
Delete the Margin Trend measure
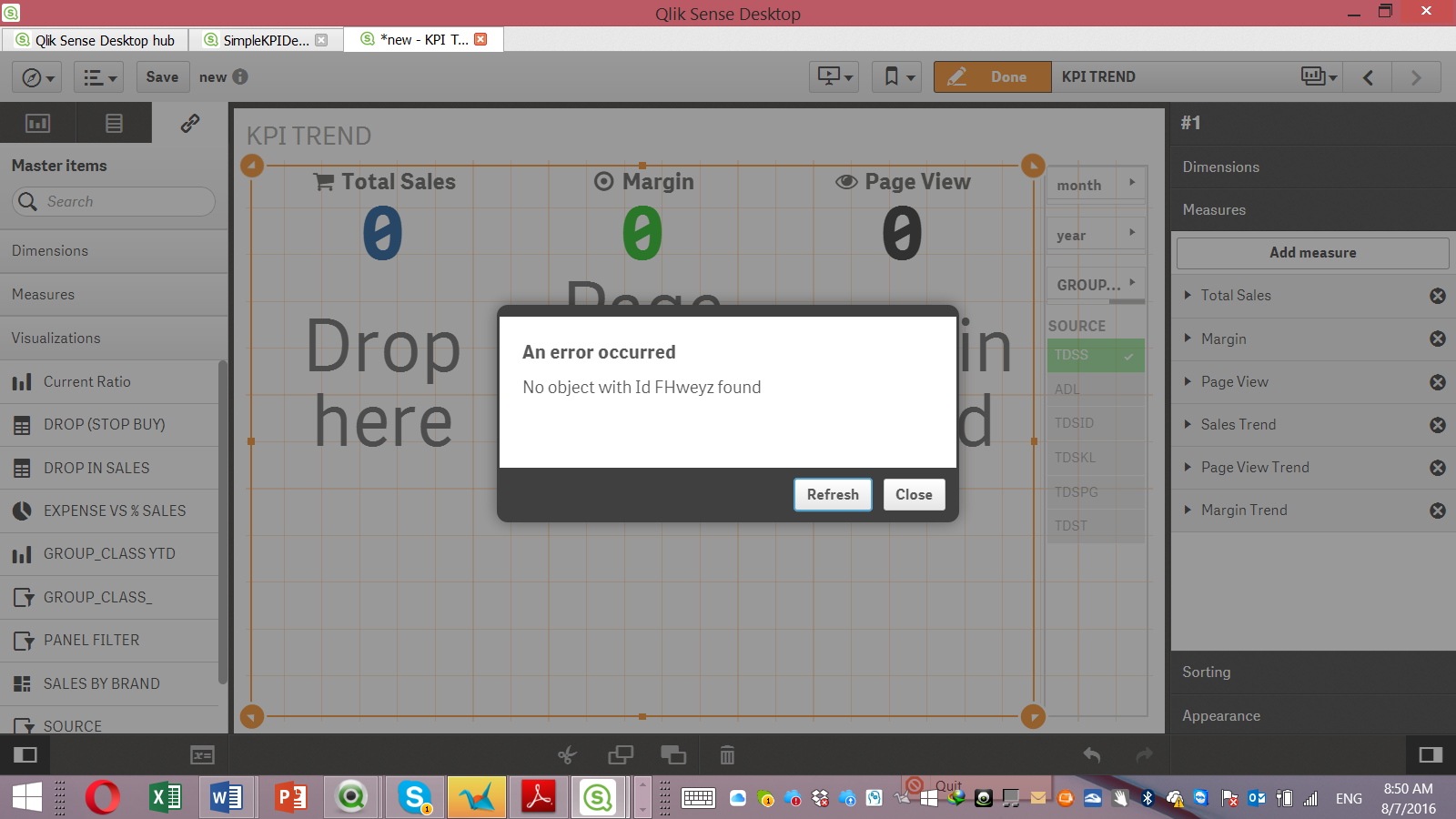(x=1438, y=511)
